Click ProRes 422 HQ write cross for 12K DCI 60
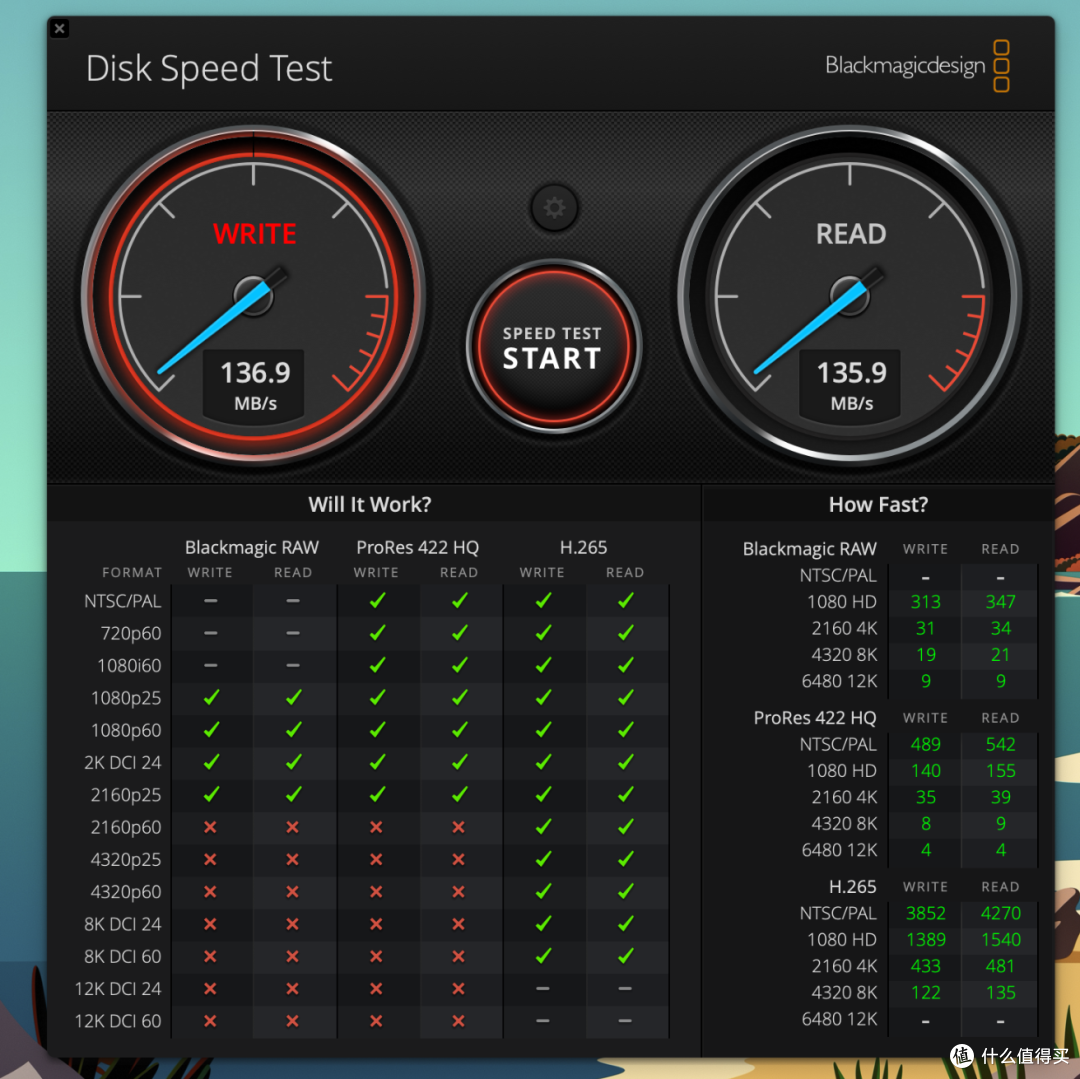The height and width of the screenshot is (1079, 1080). click(x=376, y=1021)
